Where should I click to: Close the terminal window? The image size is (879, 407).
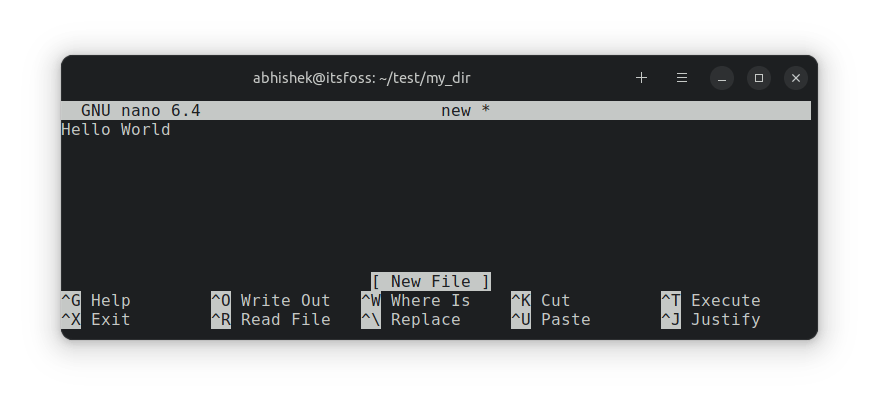tap(796, 78)
